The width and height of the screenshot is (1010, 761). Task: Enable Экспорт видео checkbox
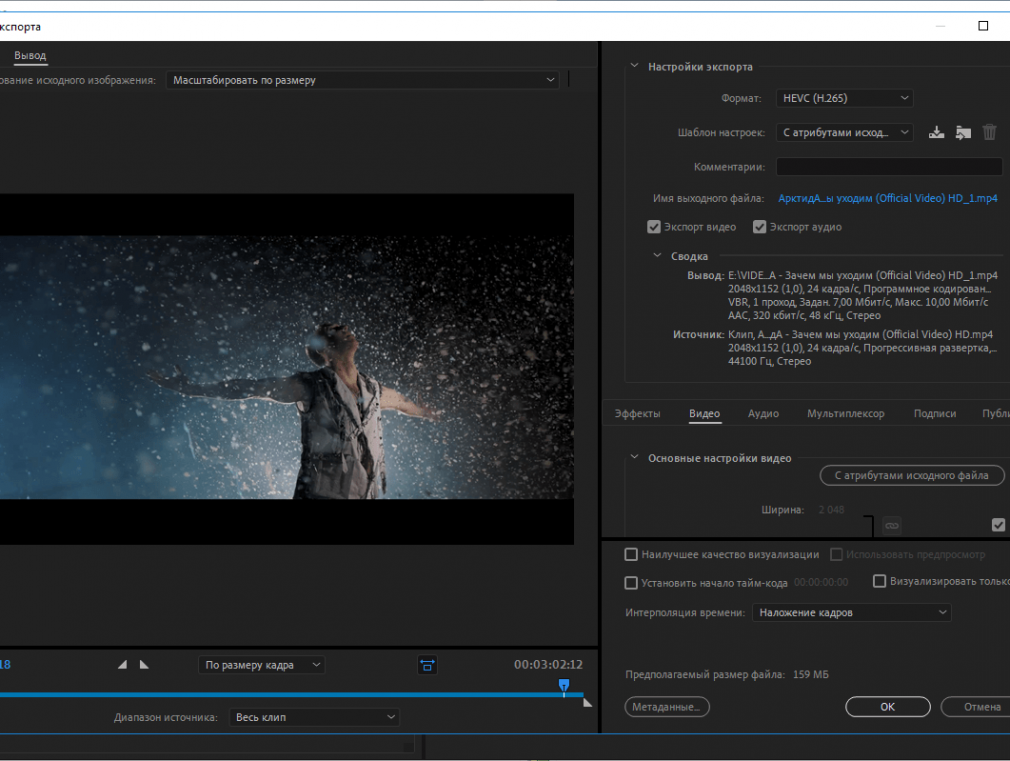point(654,227)
